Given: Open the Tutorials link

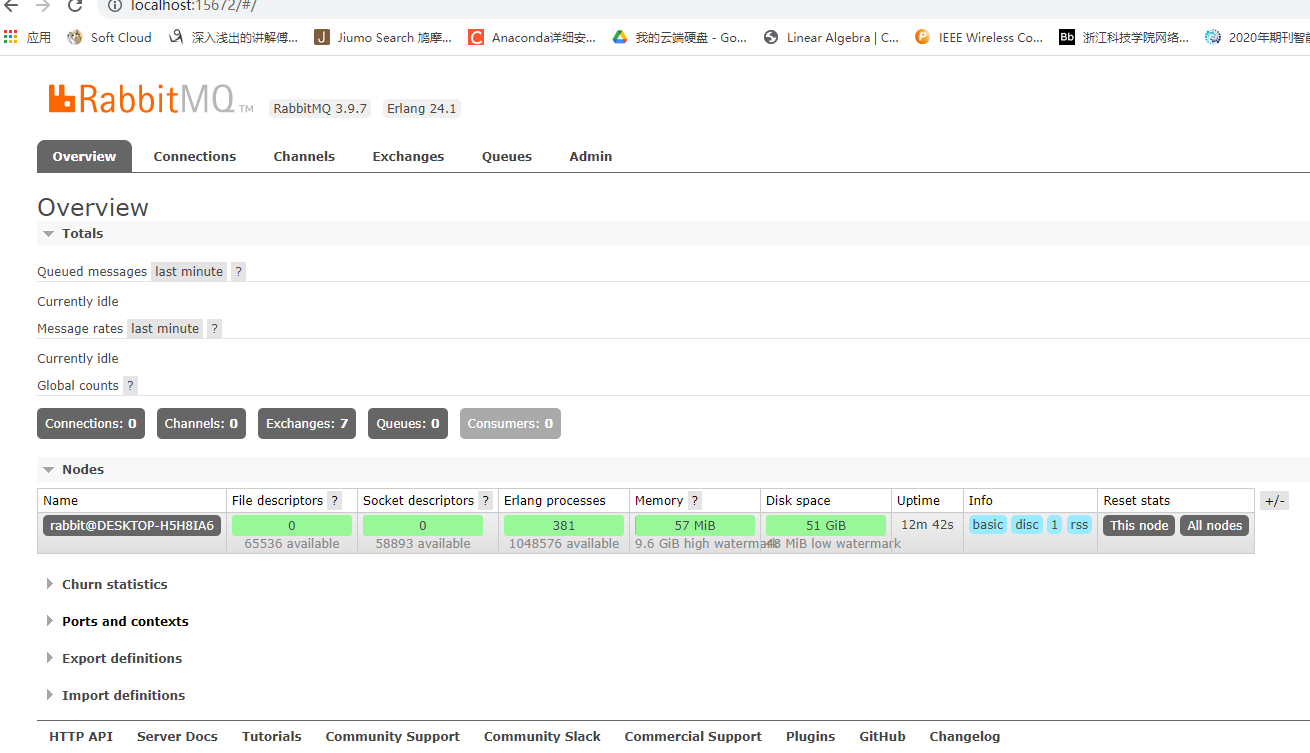Looking at the screenshot, I should point(271,736).
